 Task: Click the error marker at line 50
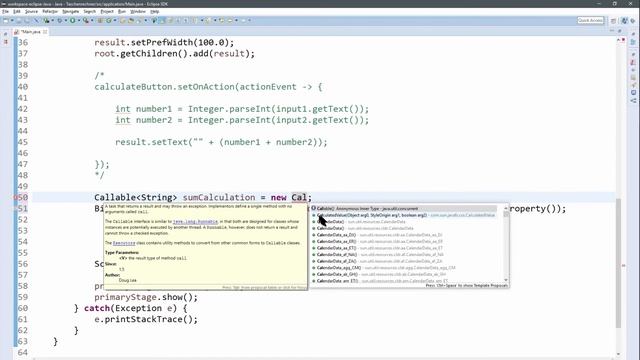pyautogui.click(x=16, y=198)
